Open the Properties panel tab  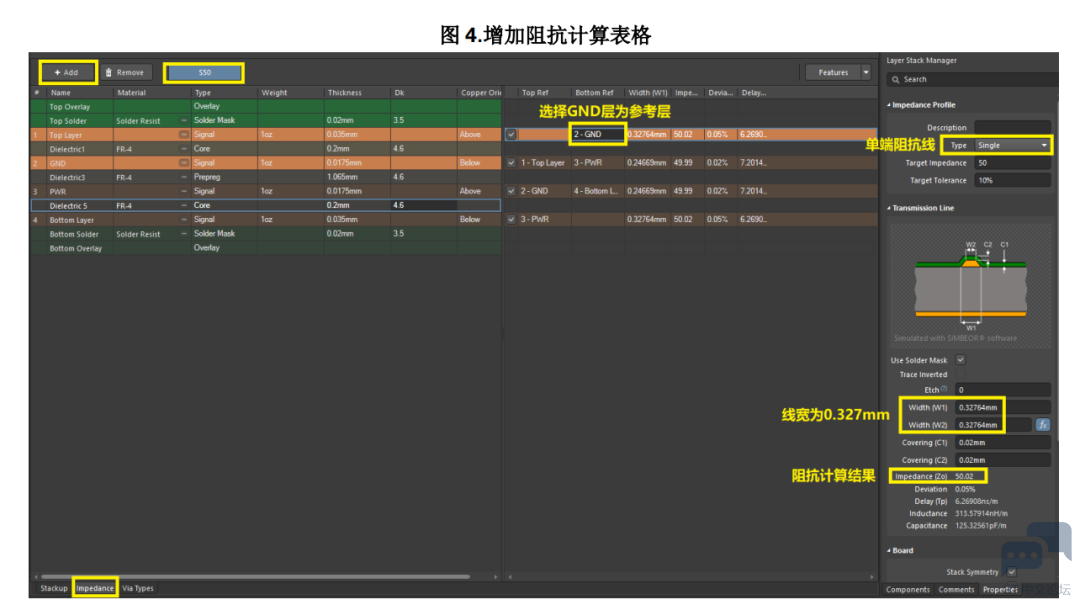1000,590
